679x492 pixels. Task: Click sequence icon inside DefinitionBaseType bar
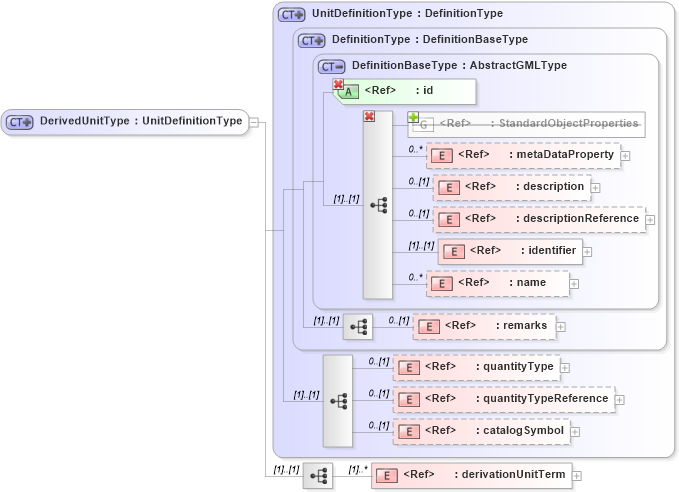[379, 205]
